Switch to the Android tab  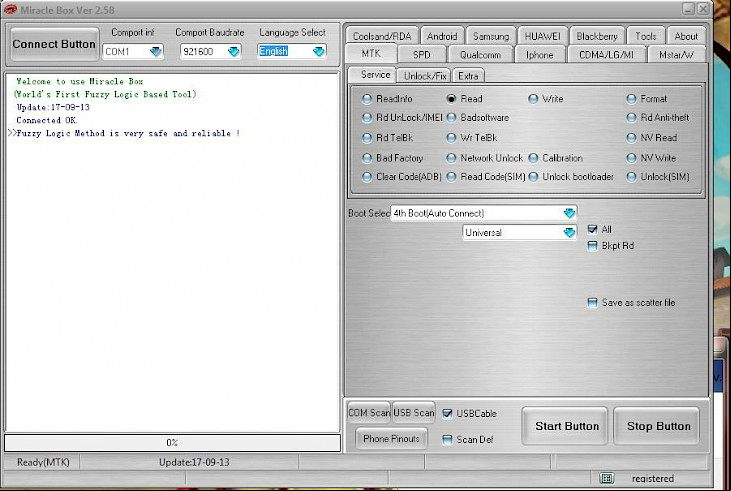442,36
